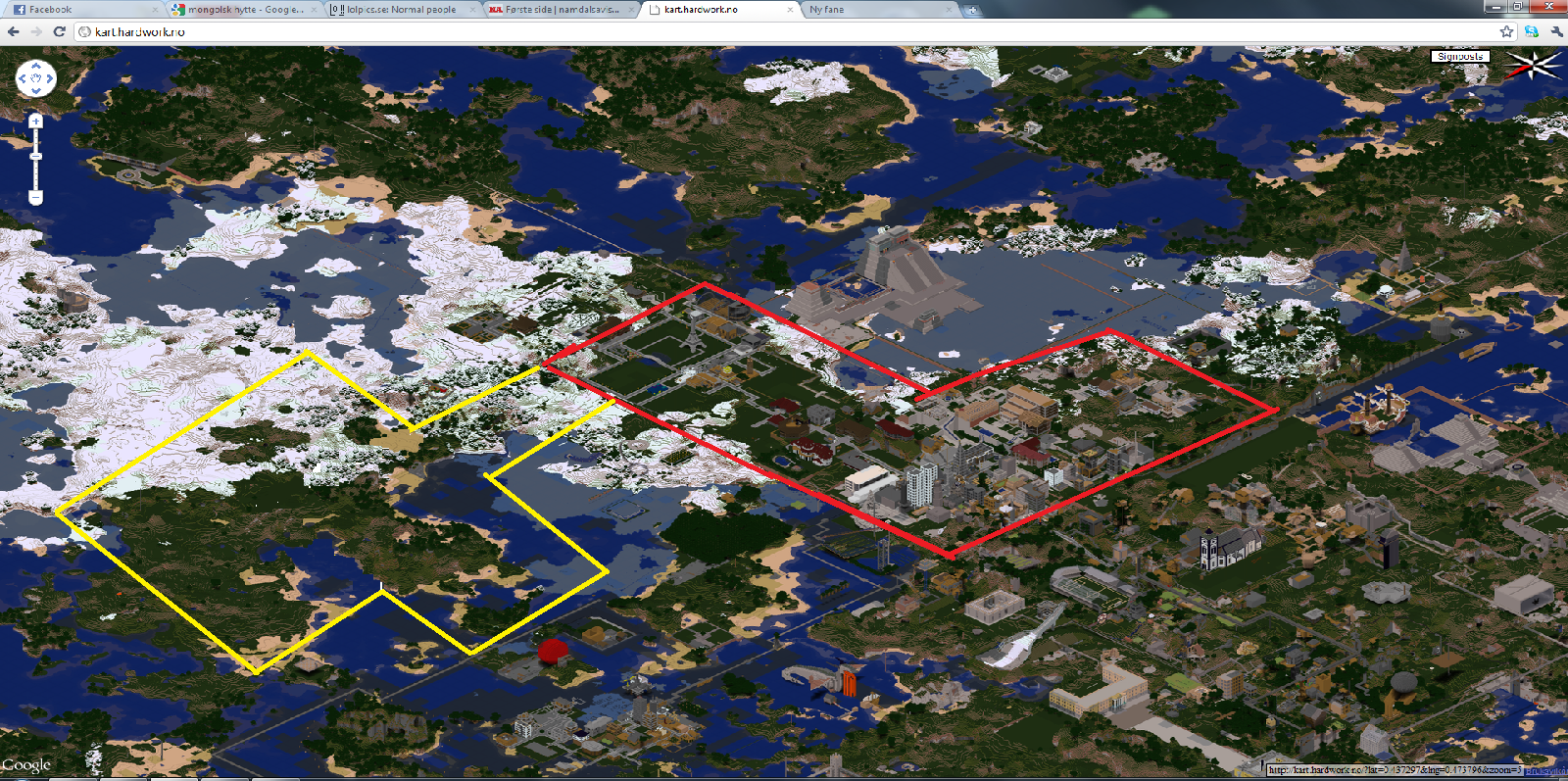Pan the map left with the arrow
Image resolution: width=1568 pixels, height=781 pixels.
(24, 78)
